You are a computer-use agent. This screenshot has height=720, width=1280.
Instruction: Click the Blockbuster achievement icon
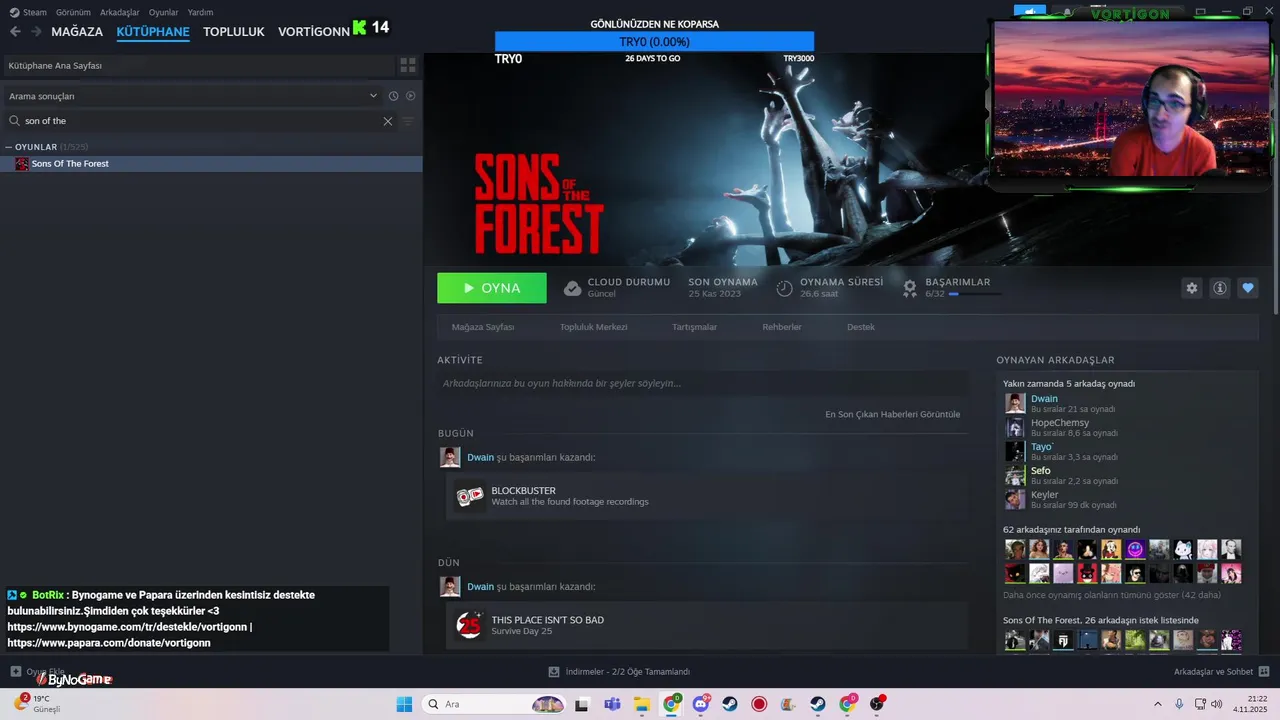[x=470, y=496]
